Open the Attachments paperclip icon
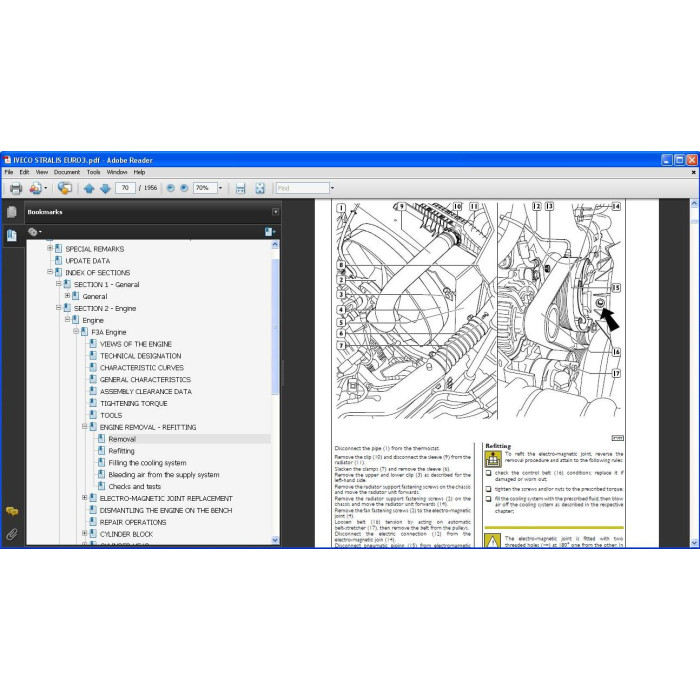The width and height of the screenshot is (700, 700). [12, 534]
